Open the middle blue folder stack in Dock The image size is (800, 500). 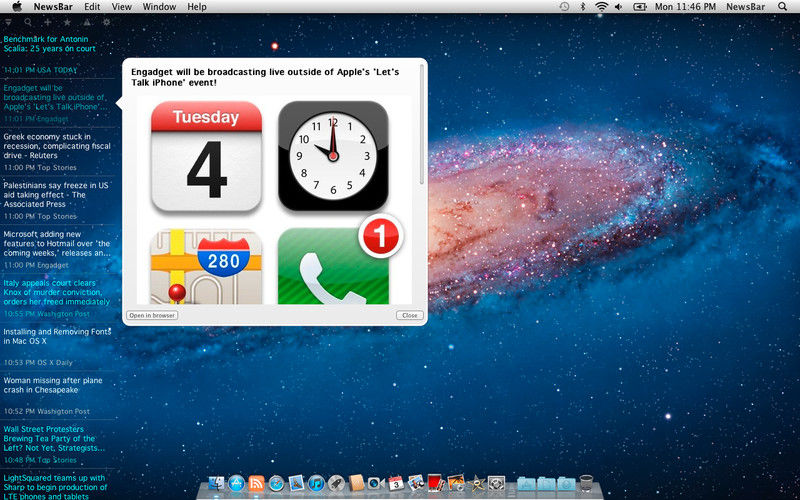546,483
